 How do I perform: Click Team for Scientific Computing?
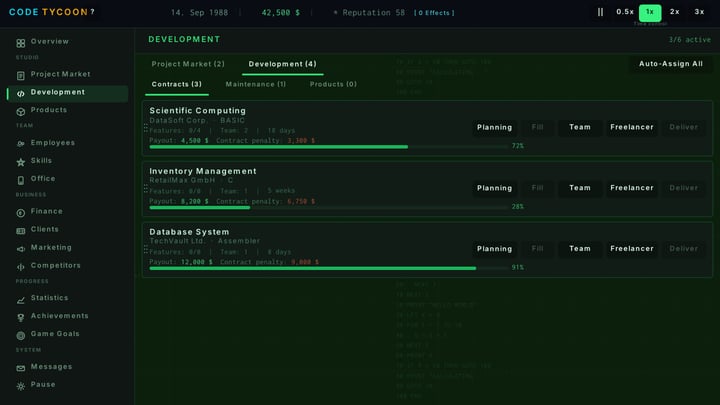580,127
